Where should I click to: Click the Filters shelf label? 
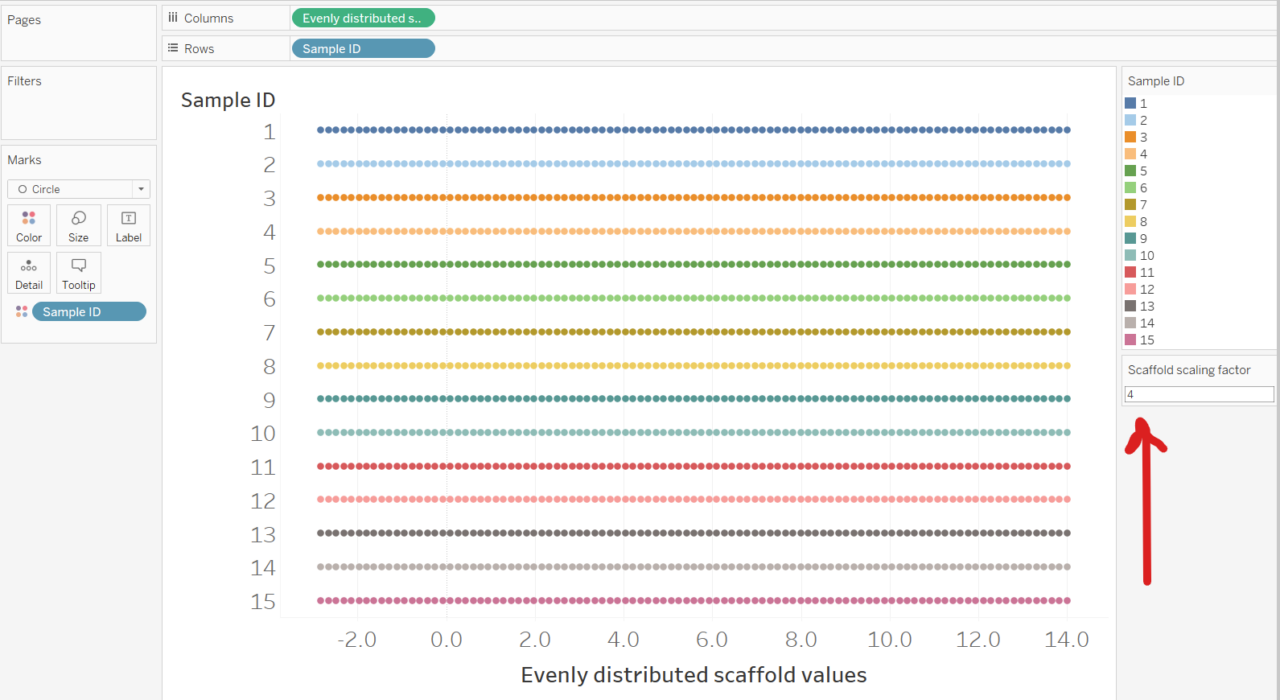click(24, 81)
